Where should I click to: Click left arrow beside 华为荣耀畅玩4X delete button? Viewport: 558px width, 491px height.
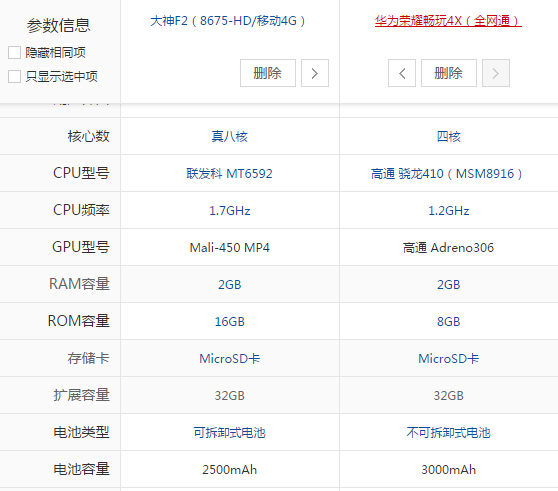[x=402, y=73]
